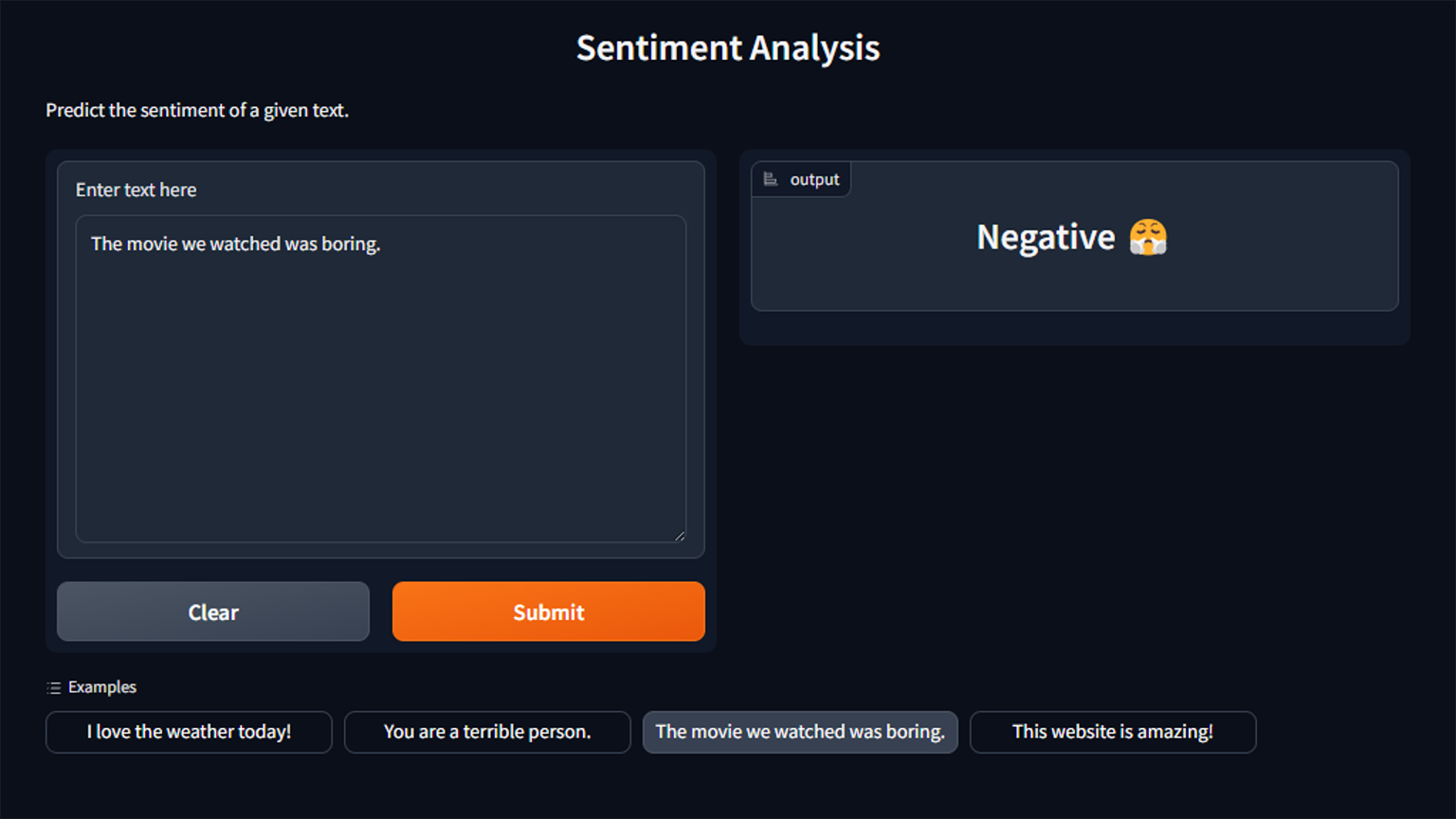Load example "This website is amazing!"
This screenshot has width=1456, height=819.
[x=1113, y=732]
